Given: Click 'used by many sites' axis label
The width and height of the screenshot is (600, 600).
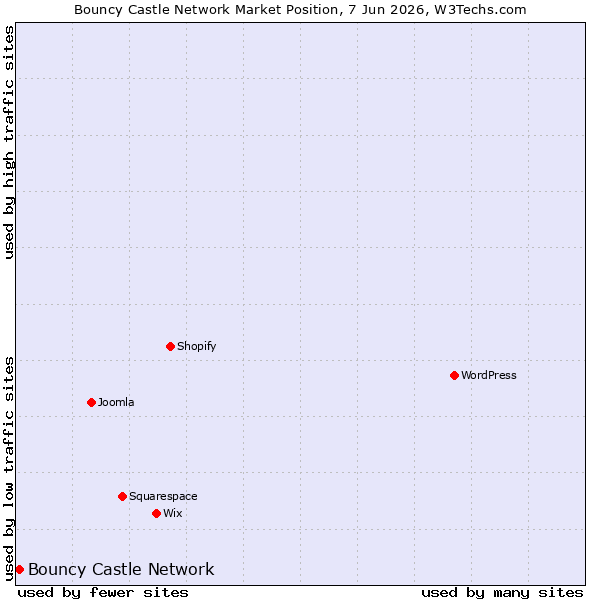Looking at the screenshot, I should (x=502, y=593).
